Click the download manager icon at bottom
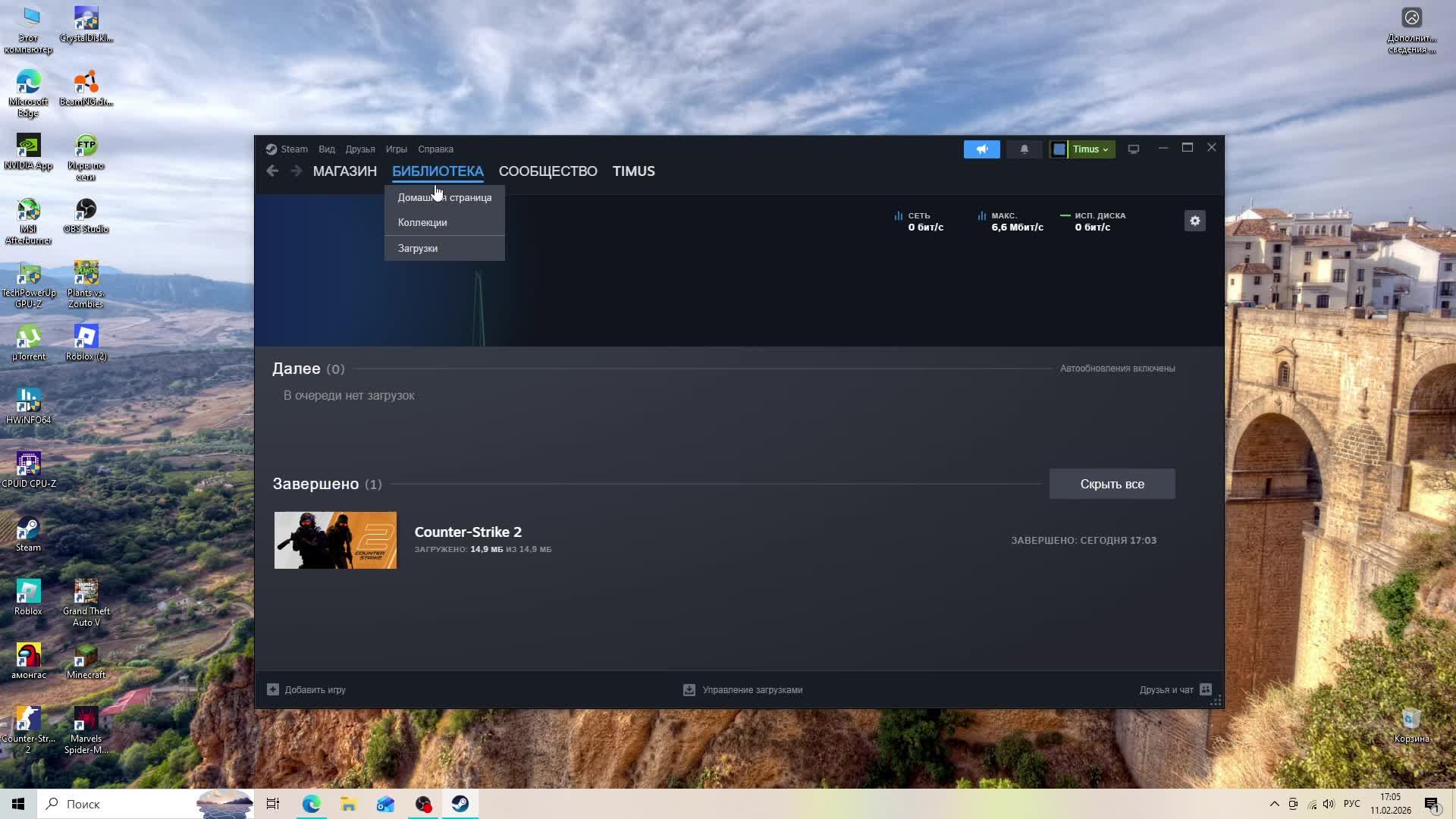Viewport: 1456px width, 819px height. click(x=689, y=689)
